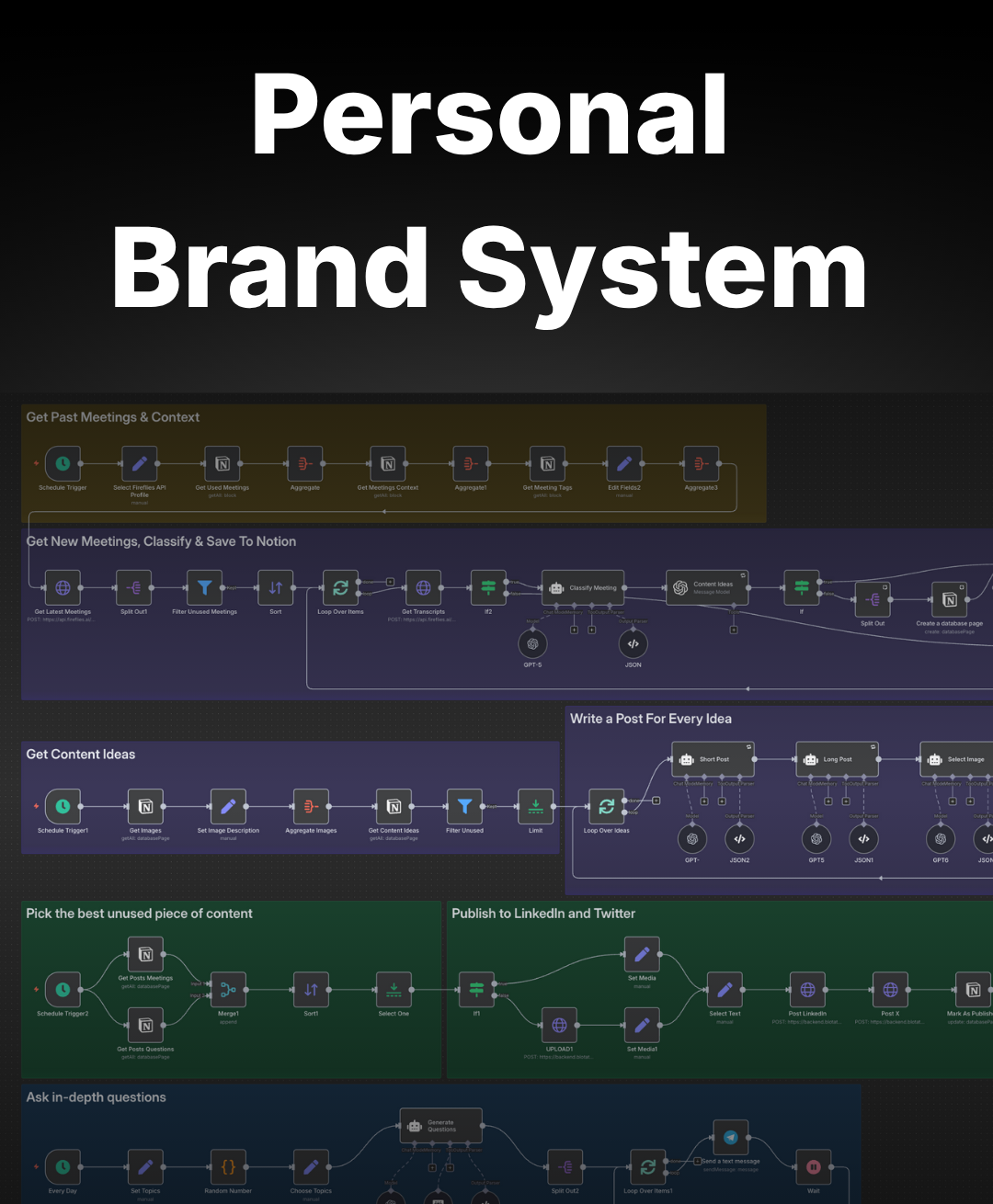Open the Get Transcripts globe node
The image size is (993, 1204).
423,587
